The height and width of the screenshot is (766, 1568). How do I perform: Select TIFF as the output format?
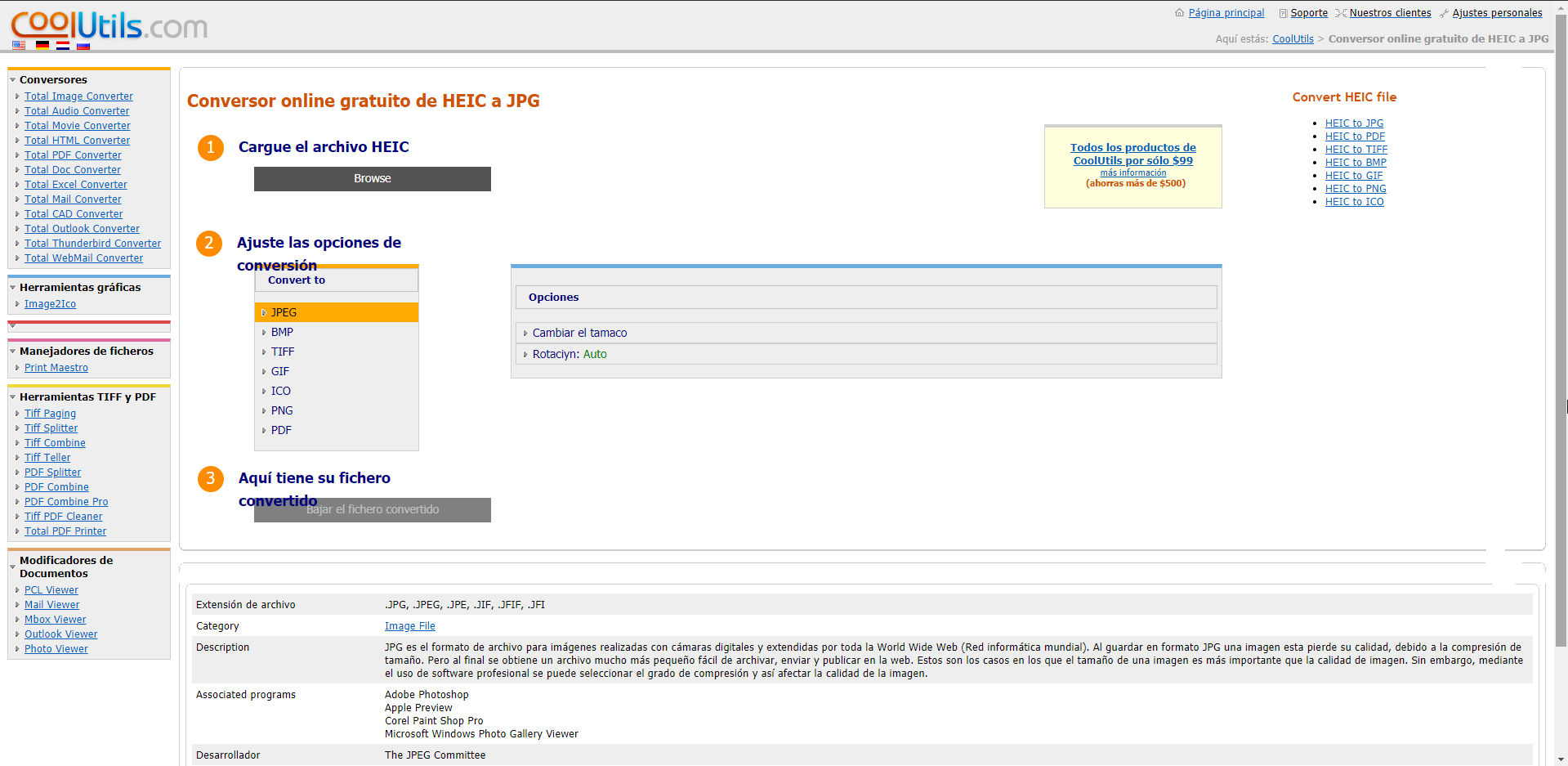(x=337, y=352)
